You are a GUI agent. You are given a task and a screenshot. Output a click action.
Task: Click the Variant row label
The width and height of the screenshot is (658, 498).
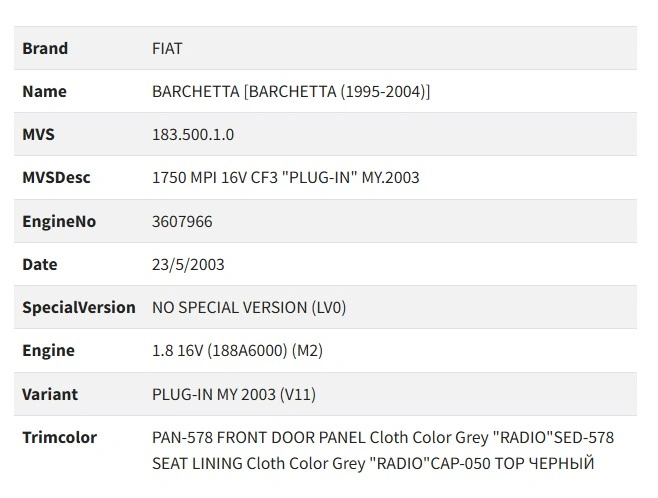click(x=50, y=394)
